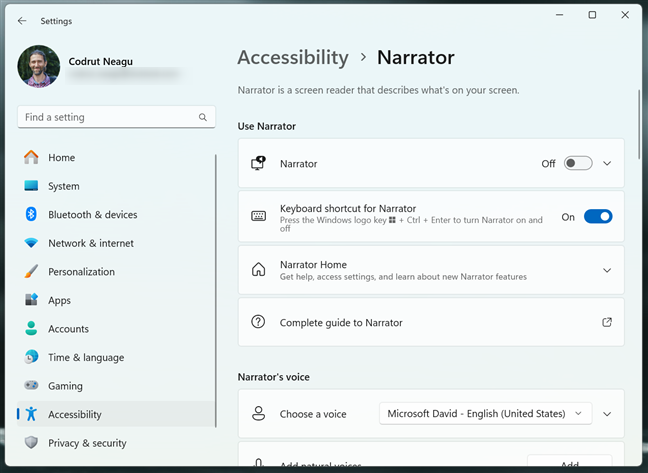648x473 pixels.
Task: Select Accessibility label in sidebar
Action: coord(75,414)
